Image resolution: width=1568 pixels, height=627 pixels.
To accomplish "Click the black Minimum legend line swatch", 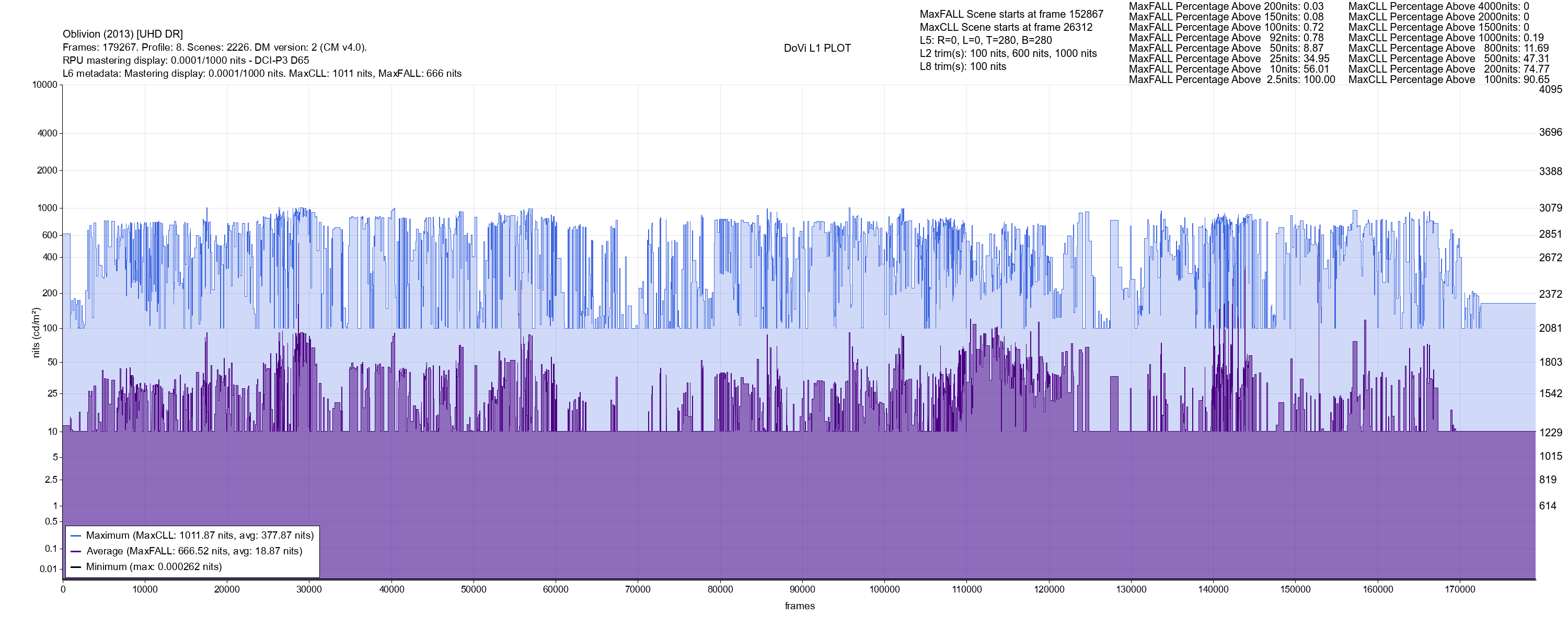I will [x=76, y=567].
